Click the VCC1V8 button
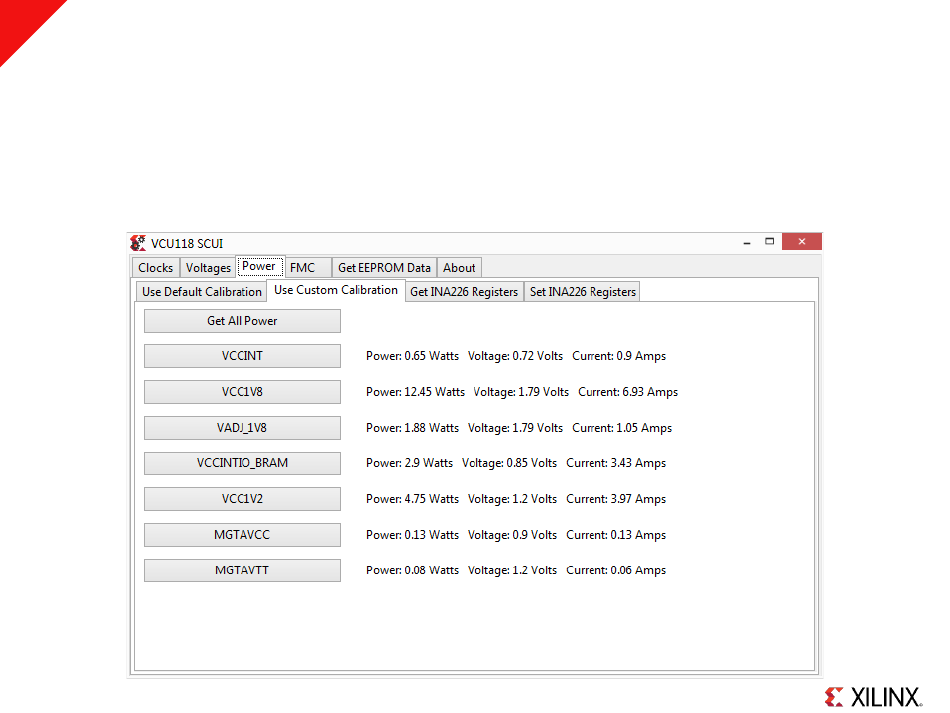The image size is (950, 713). [242, 392]
